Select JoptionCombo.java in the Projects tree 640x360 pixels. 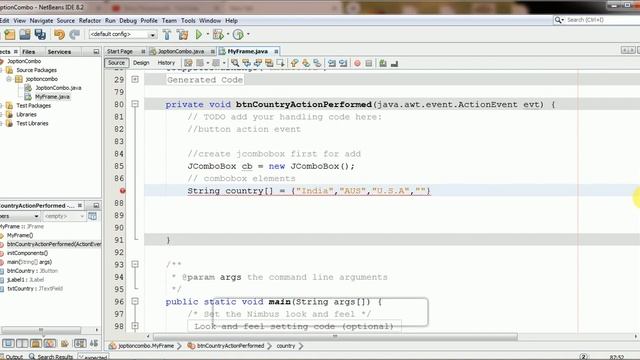(58, 88)
